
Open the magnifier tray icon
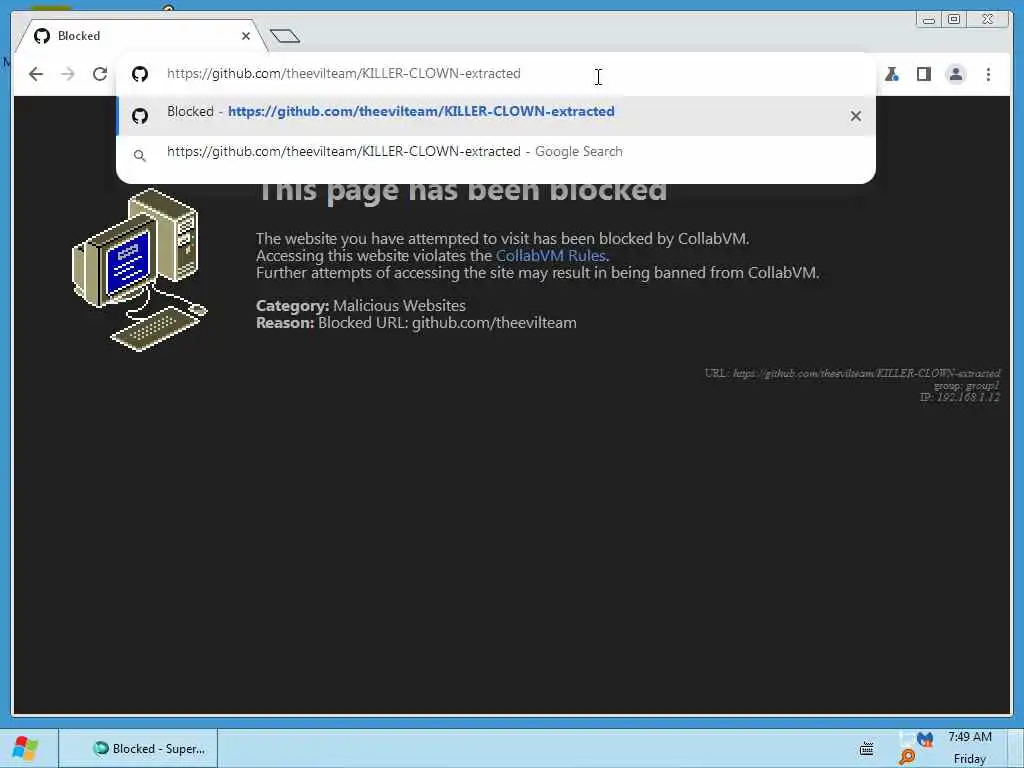pyautogui.click(x=906, y=757)
